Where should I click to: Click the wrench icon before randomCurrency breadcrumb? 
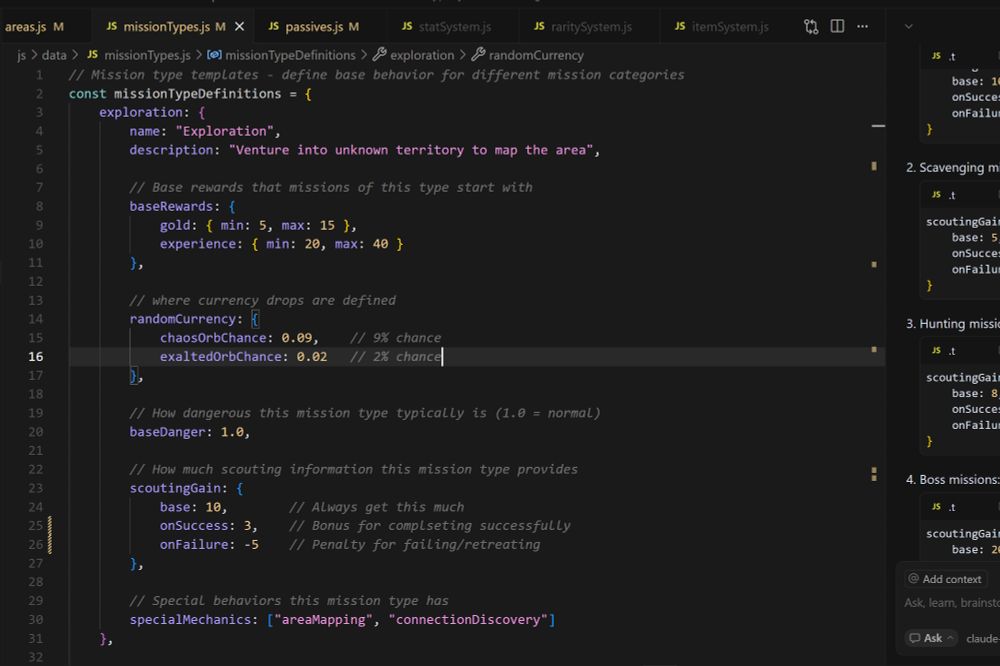478,55
